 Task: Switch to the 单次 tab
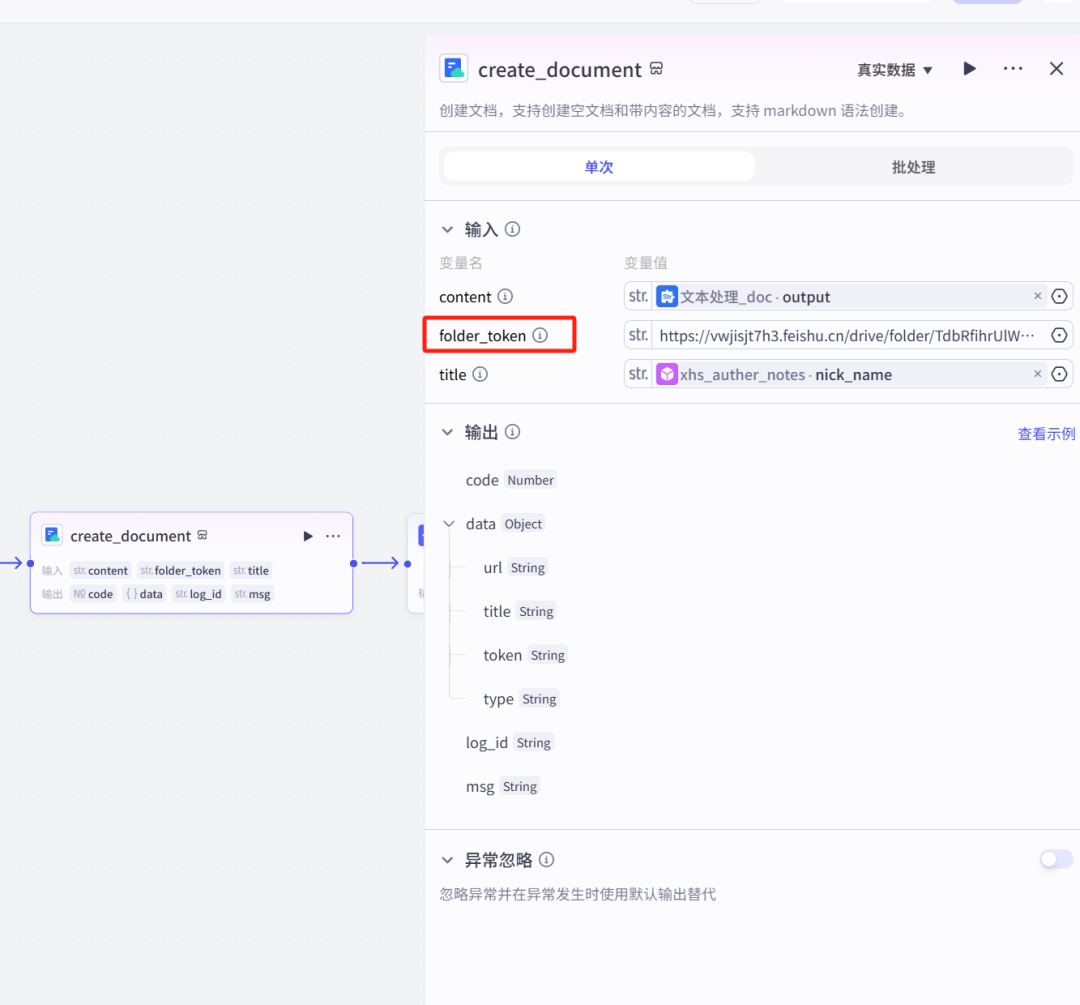coord(599,167)
